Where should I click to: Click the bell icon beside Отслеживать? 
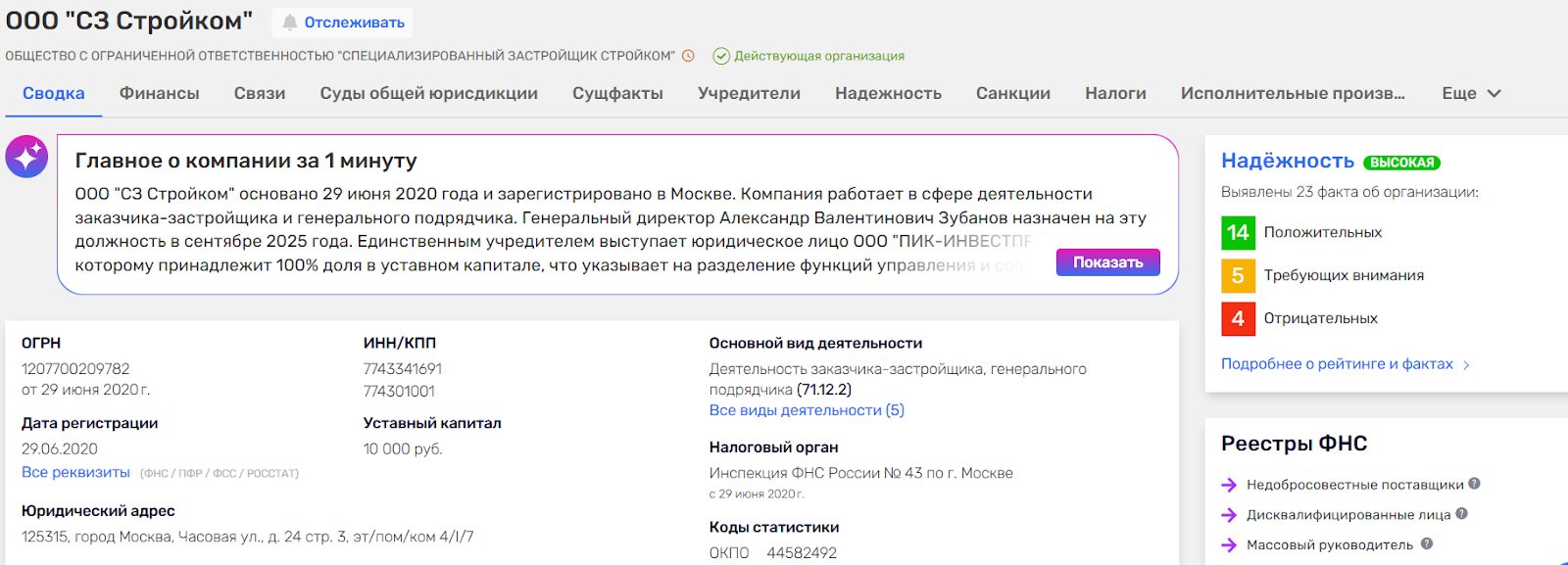coord(289,23)
